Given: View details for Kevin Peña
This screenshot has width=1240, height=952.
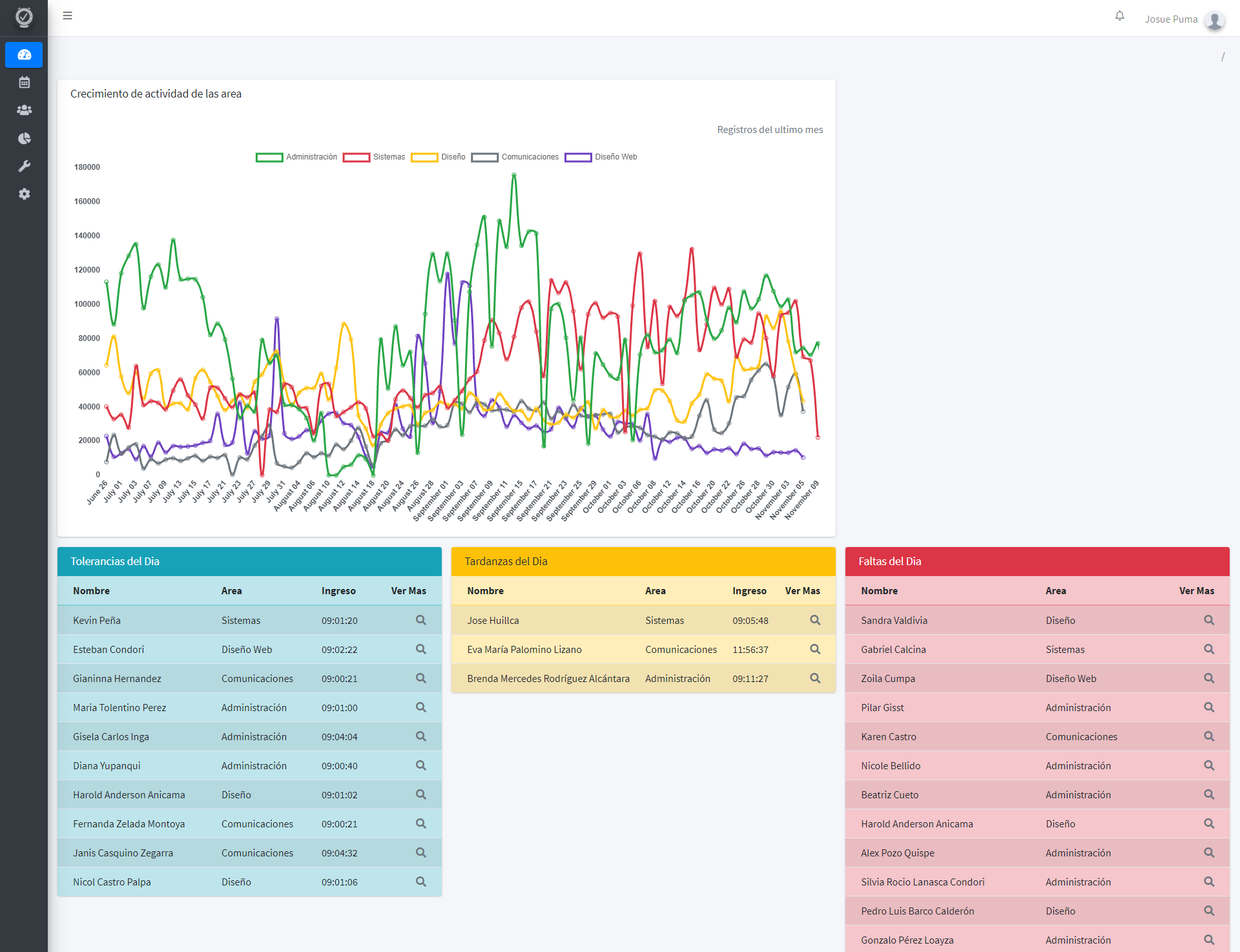Looking at the screenshot, I should pos(421,620).
